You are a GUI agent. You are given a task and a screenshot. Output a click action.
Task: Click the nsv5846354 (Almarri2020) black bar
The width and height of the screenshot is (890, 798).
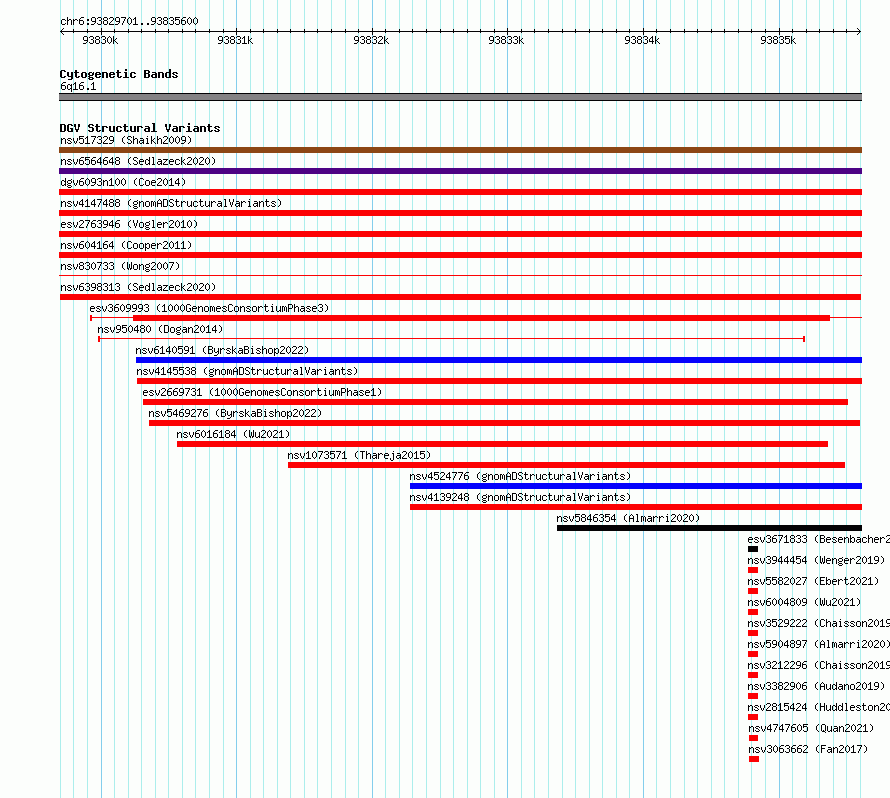(710, 528)
